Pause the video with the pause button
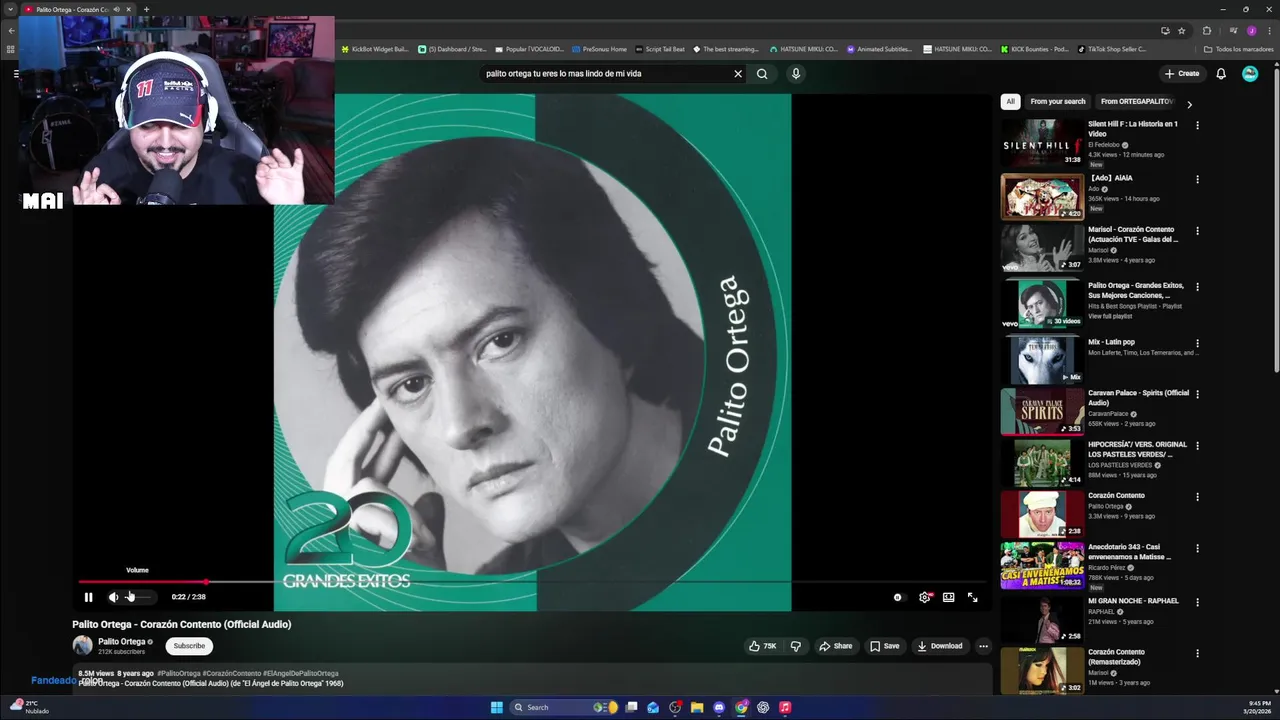The height and width of the screenshot is (720, 1280). 88,597
